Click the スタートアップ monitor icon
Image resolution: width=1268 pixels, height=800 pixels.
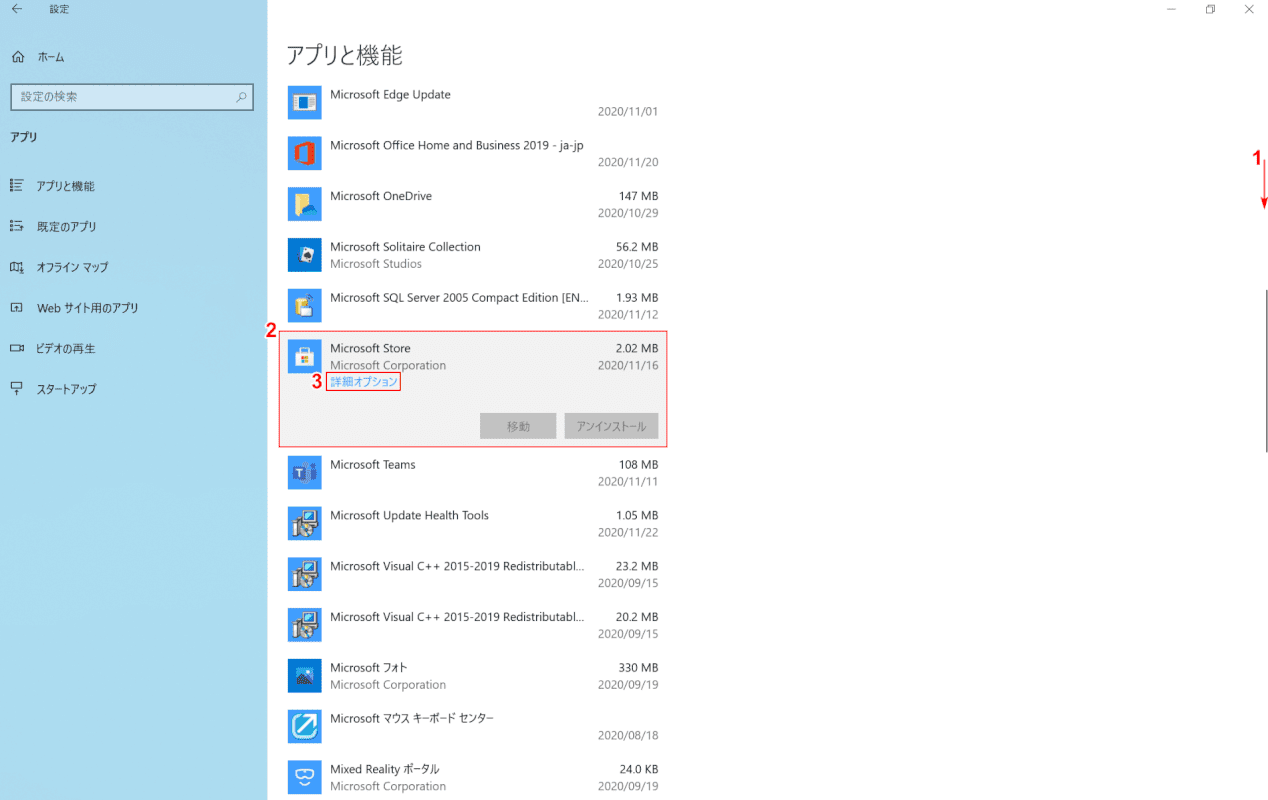pyautogui.click(x=16, y=388)
